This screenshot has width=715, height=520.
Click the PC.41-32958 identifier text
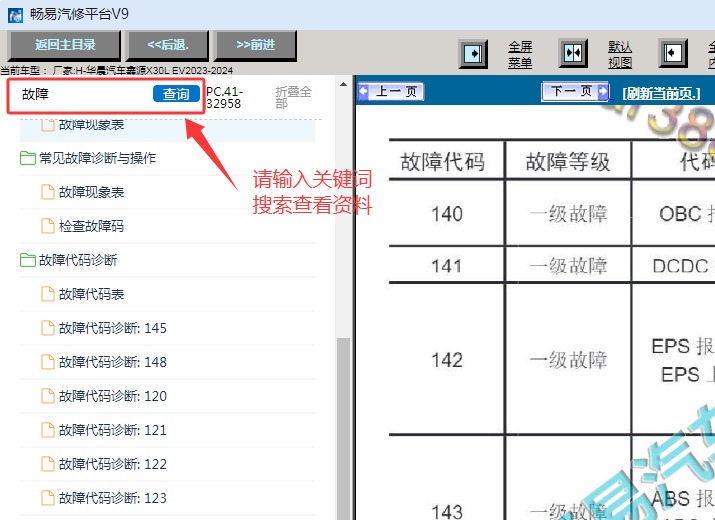[224, 98]
